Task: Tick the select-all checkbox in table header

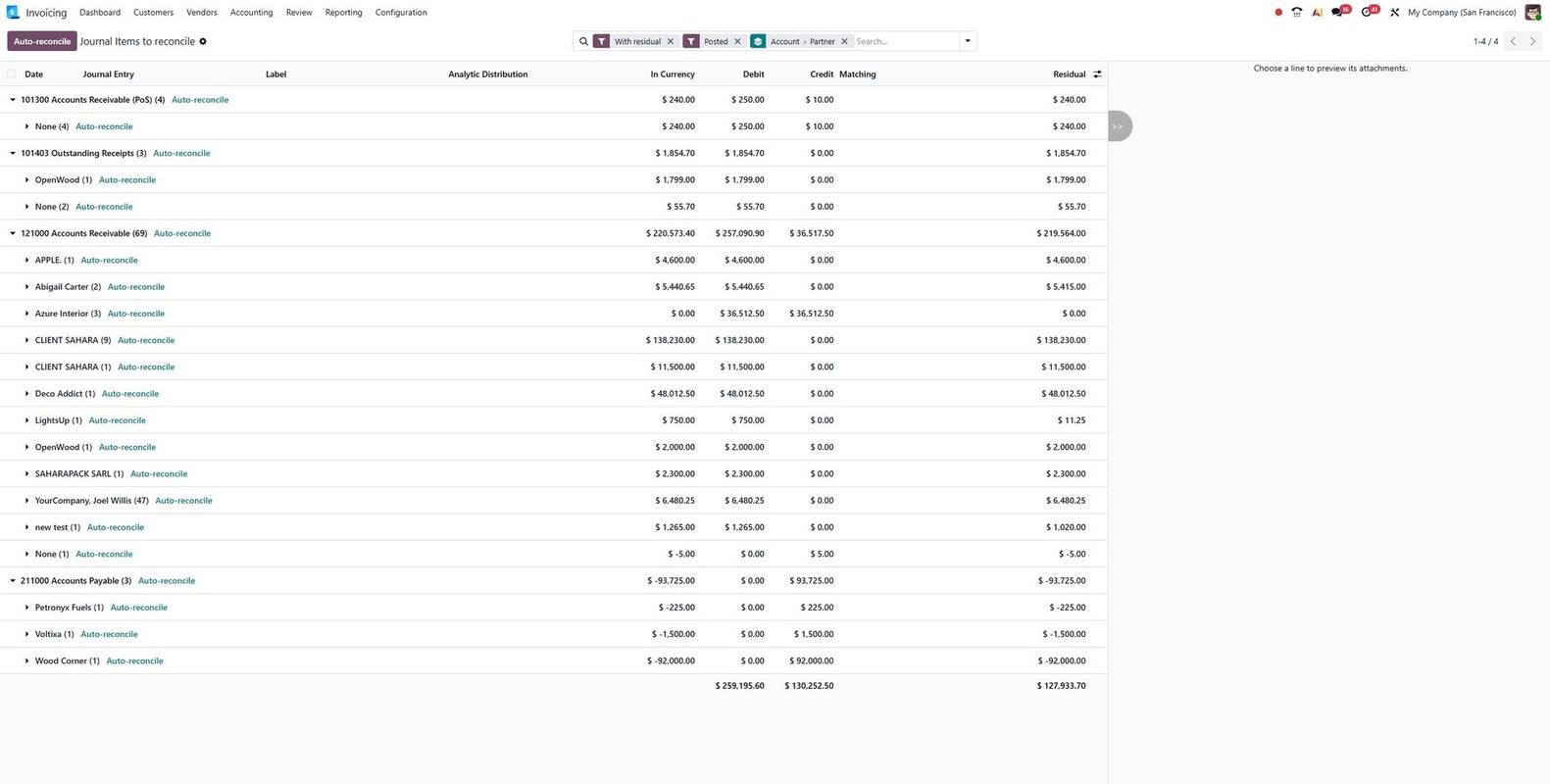Action: tap(12, 74)
